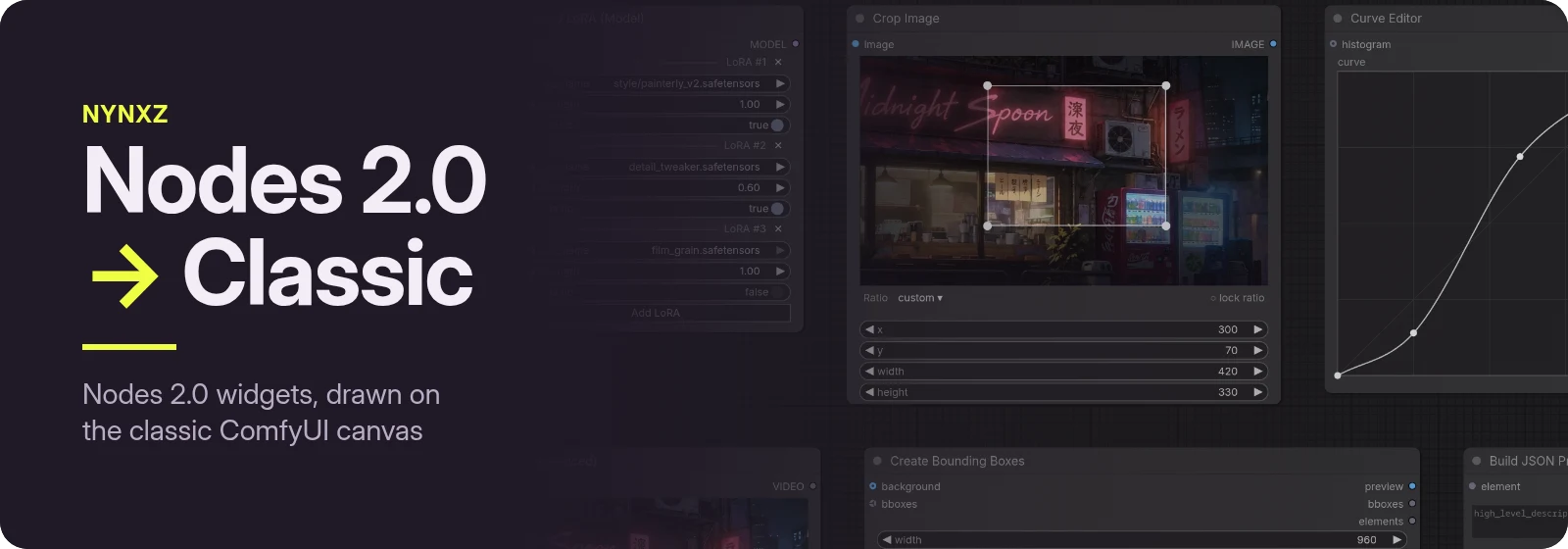This screenshot has height=549, width=1568.
Task: Decrease crop height with left arrow
Action: 869,392
